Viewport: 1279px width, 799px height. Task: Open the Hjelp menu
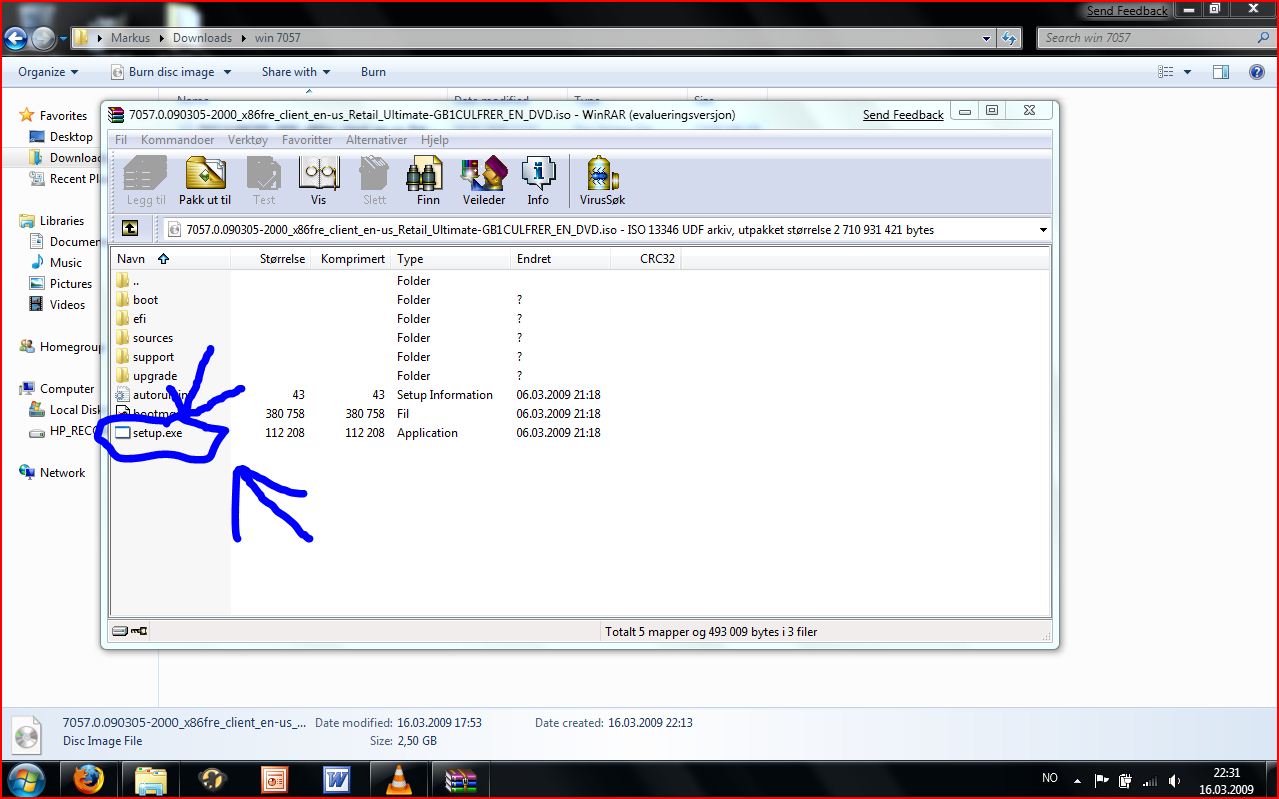tap(434, 140)
